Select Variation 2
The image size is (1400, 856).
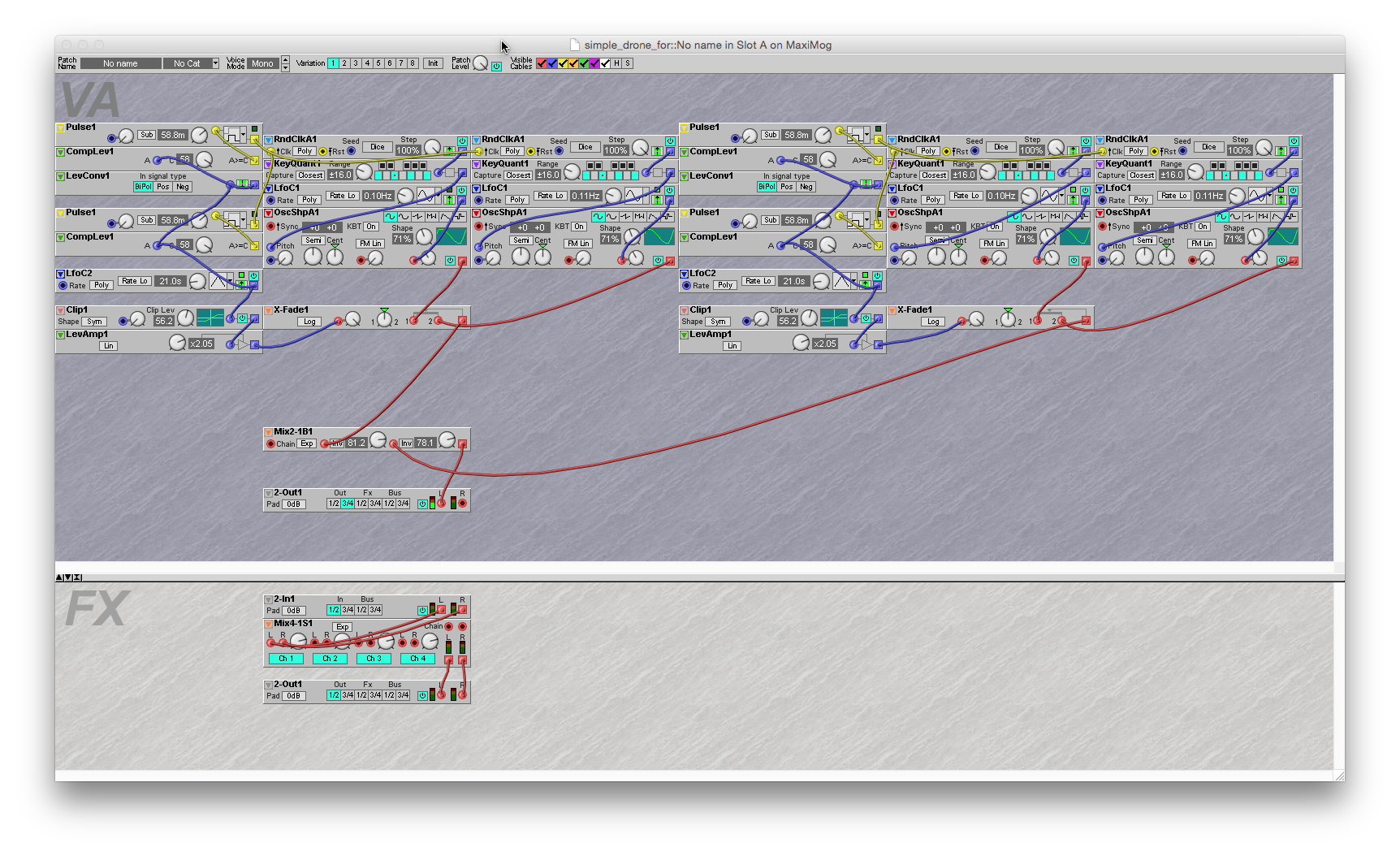tap(344, 63)
